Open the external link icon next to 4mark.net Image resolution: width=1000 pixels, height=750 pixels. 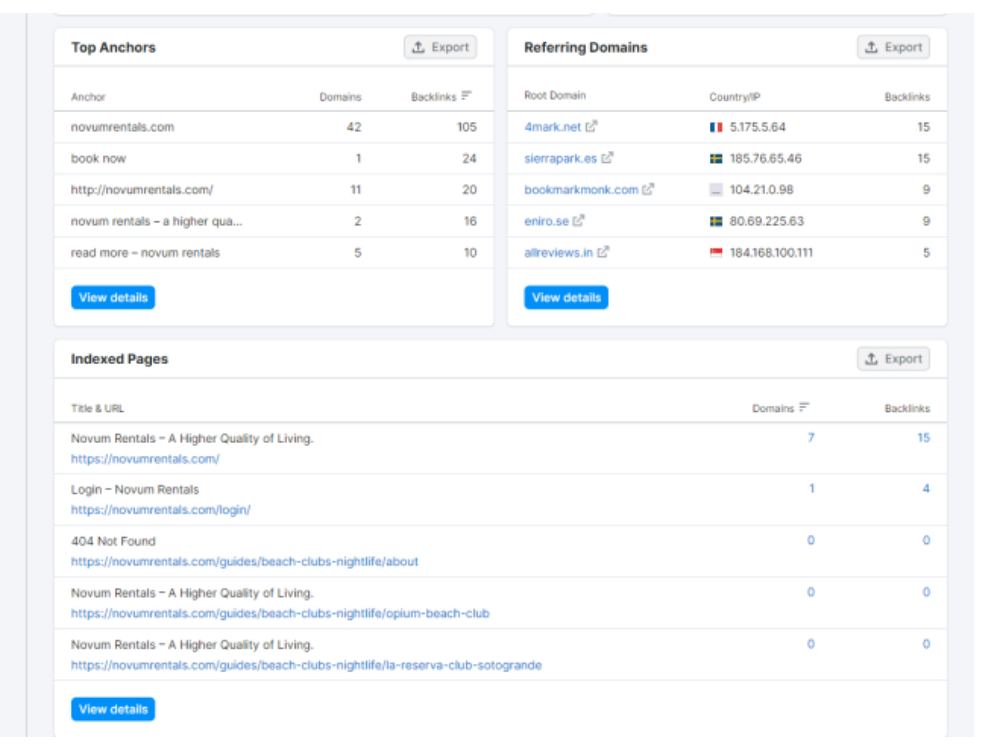[591, 126]
